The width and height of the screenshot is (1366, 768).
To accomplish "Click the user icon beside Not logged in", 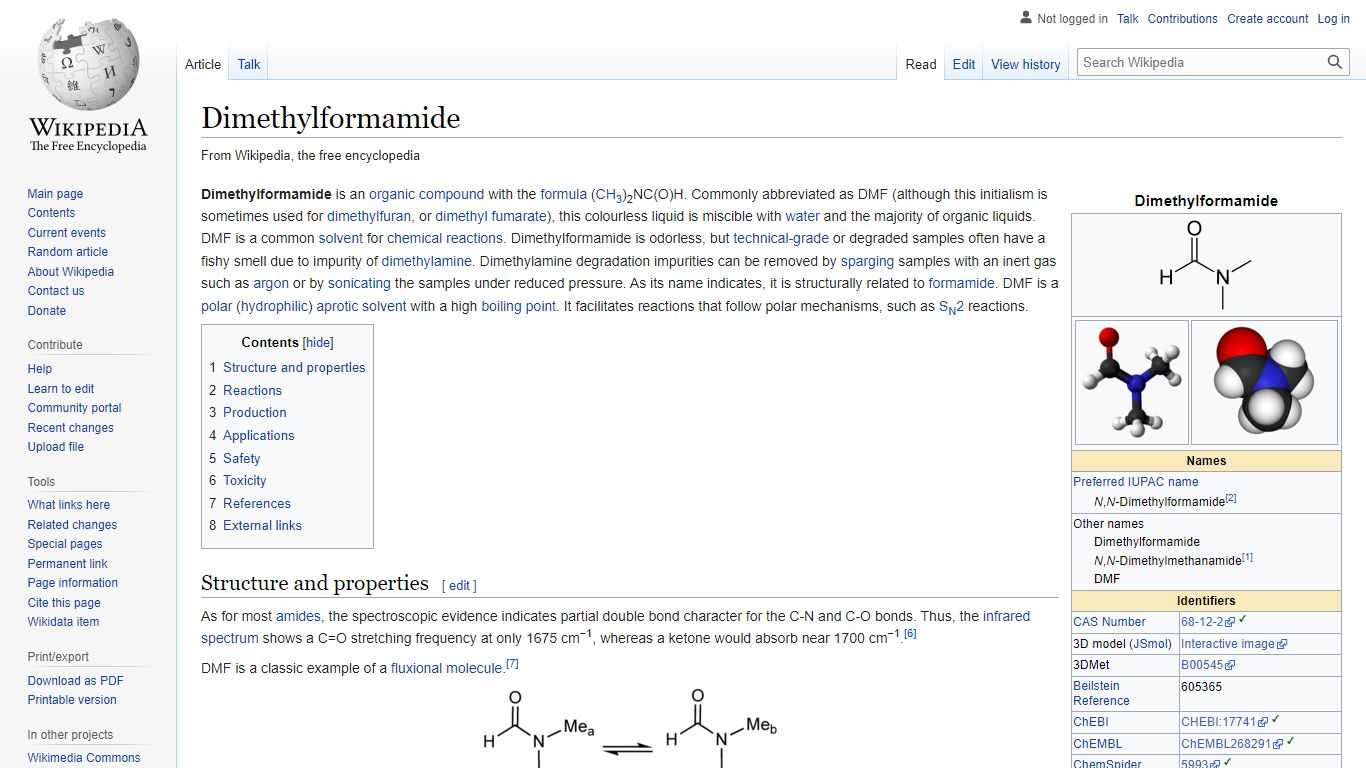I will coord(1026,18).
